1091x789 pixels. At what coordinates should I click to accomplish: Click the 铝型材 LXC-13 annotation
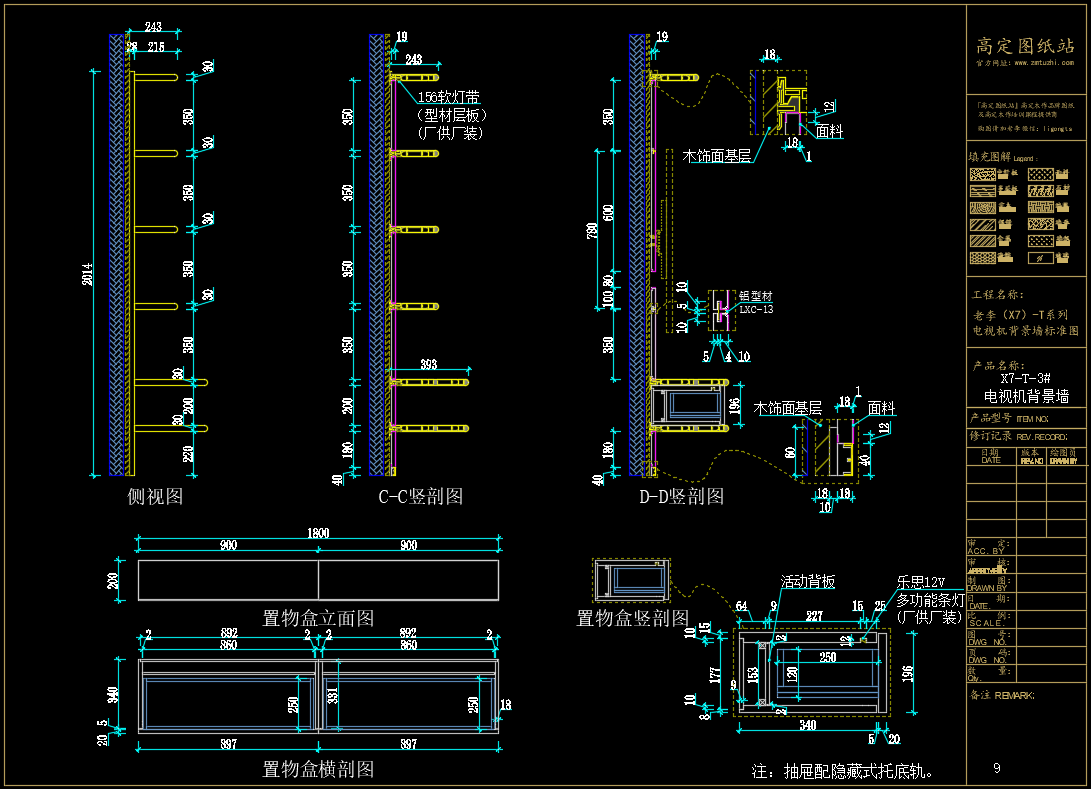click(756, 303)
